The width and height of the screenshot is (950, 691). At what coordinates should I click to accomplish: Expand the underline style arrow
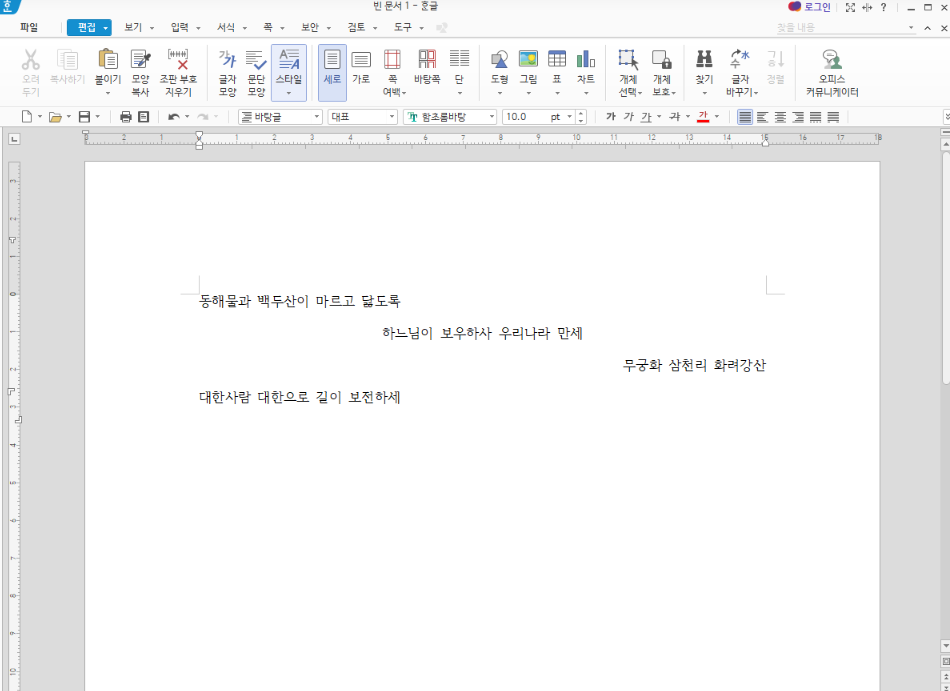point(659,117)
